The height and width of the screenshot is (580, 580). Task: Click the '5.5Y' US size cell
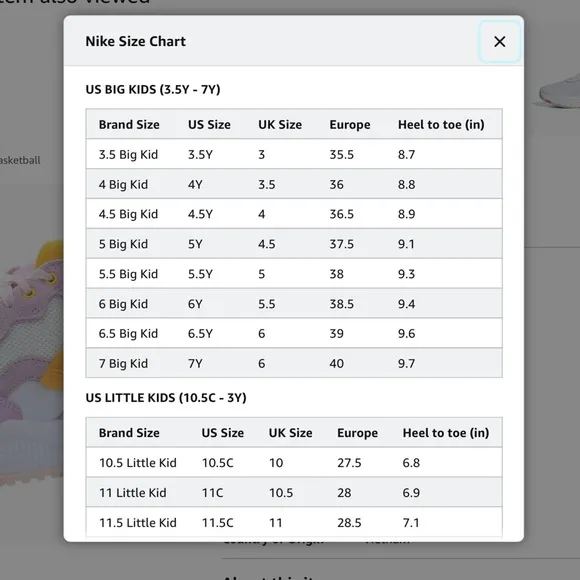click(200, 274)
